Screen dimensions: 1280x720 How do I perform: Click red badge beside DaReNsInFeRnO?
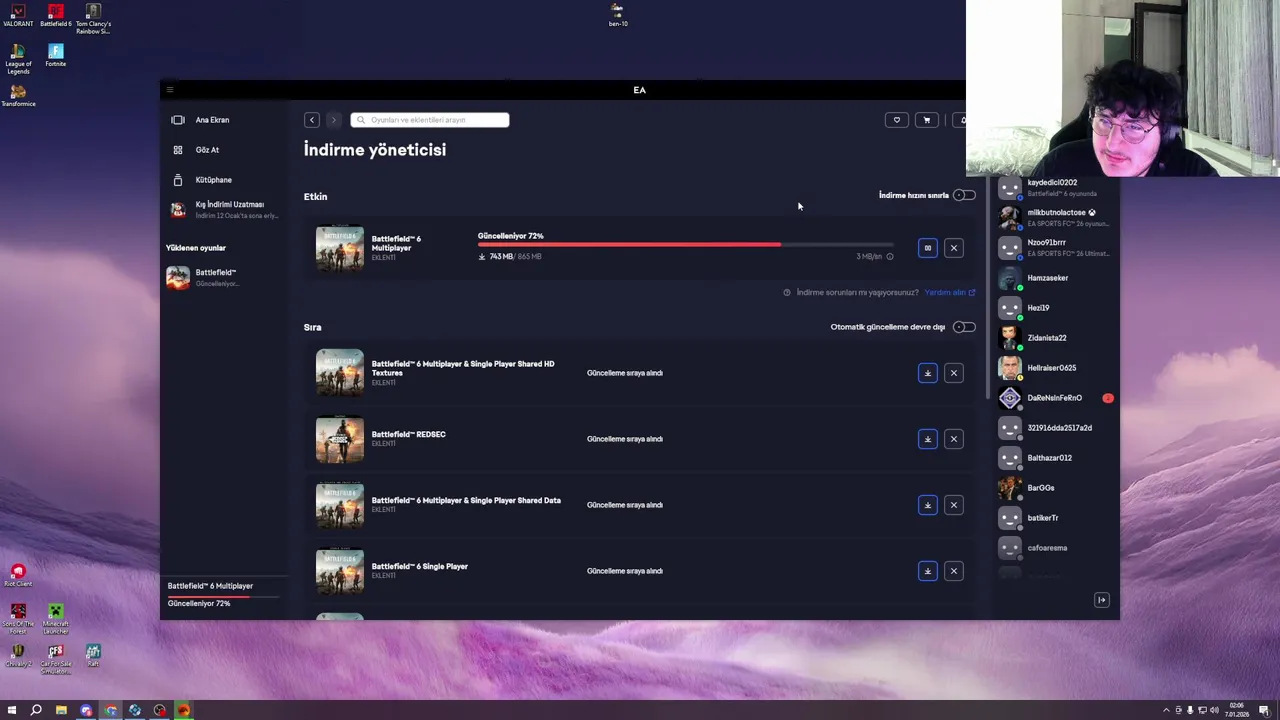click(x=1108, y=398)
